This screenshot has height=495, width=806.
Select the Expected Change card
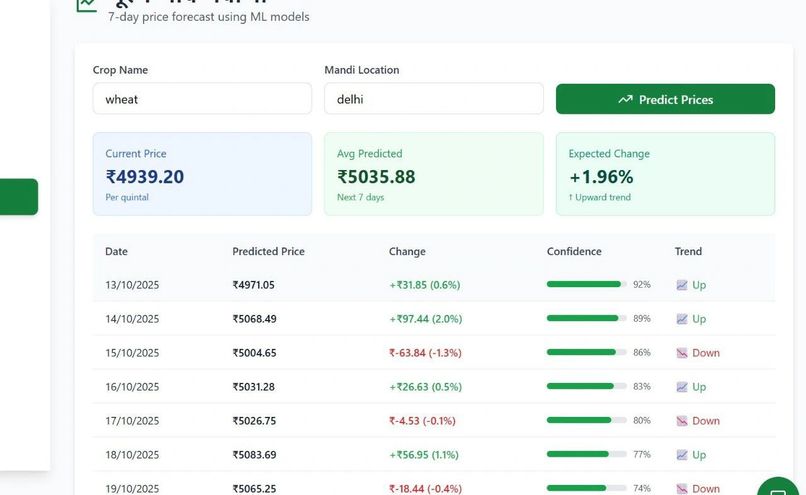665,174
